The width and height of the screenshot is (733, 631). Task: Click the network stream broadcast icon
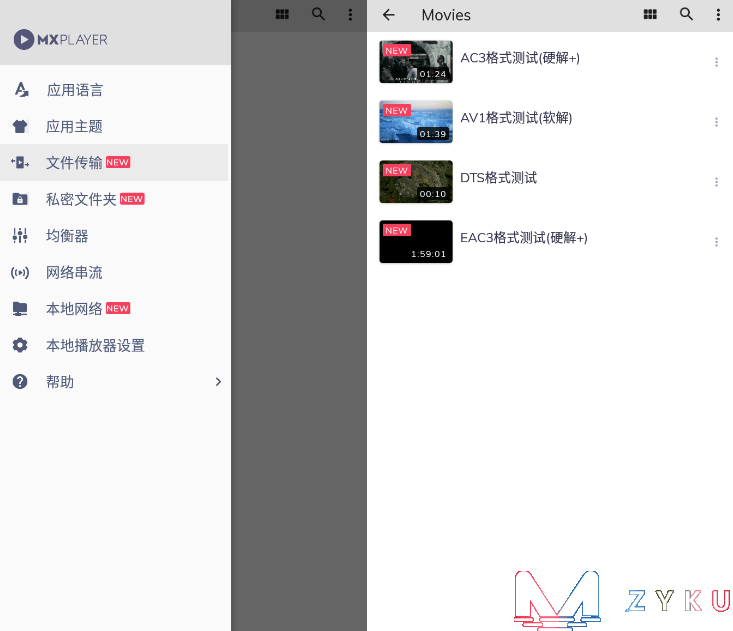20,272
